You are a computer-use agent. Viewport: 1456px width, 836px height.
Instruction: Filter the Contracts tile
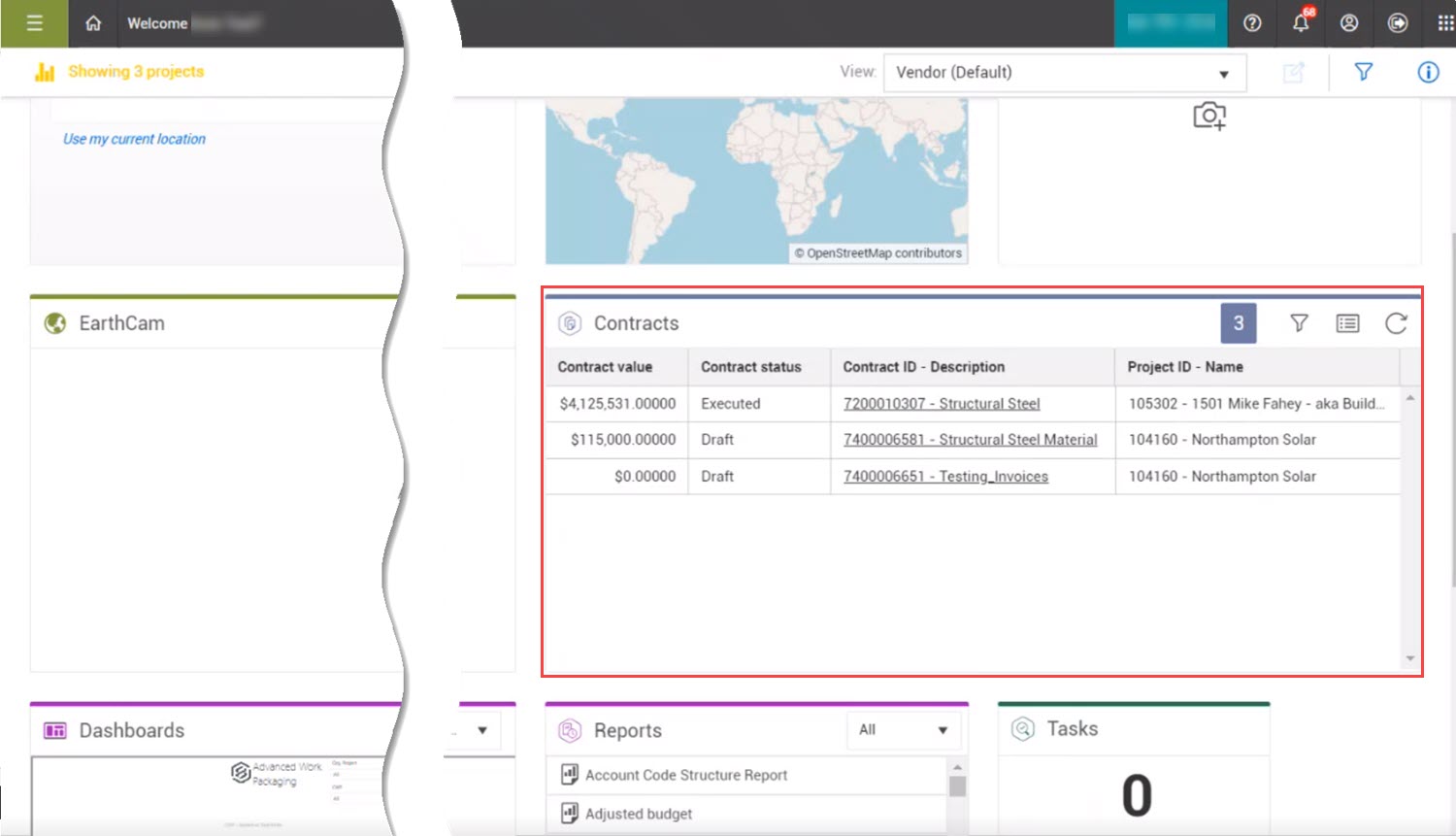point(1299,323)
